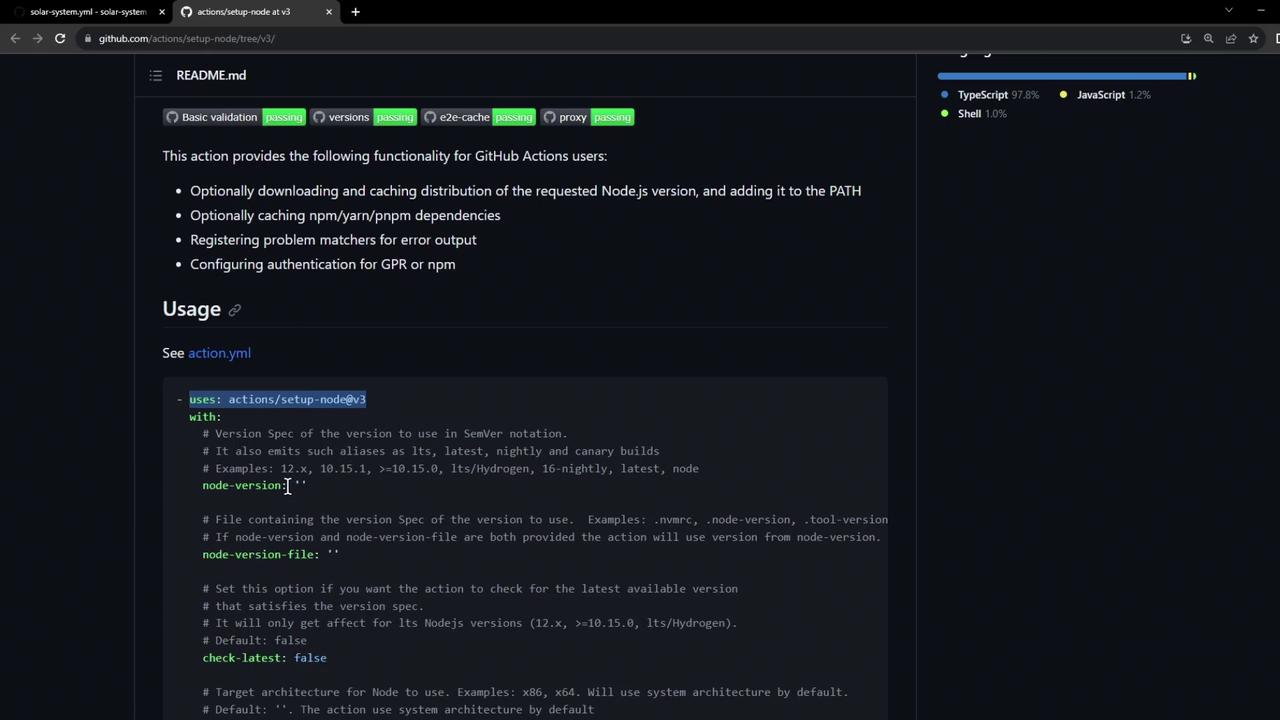Open the action.yml link
Viewport: 1280px width, 720px height.
click(x=219, y=353)
